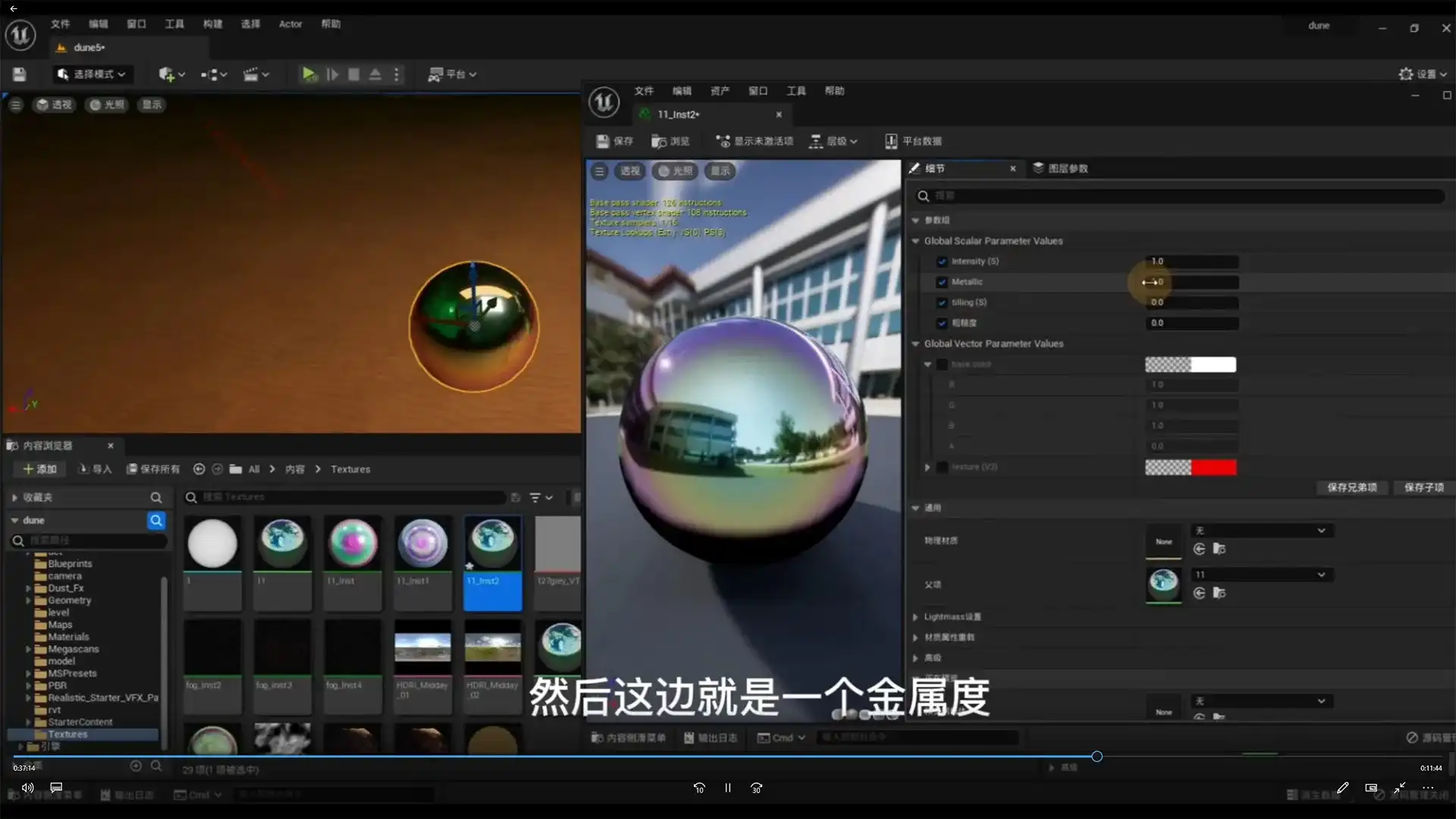1456x819 pixels.
Task: Click the 添加 add button in content browser
Action: [40, 469]
